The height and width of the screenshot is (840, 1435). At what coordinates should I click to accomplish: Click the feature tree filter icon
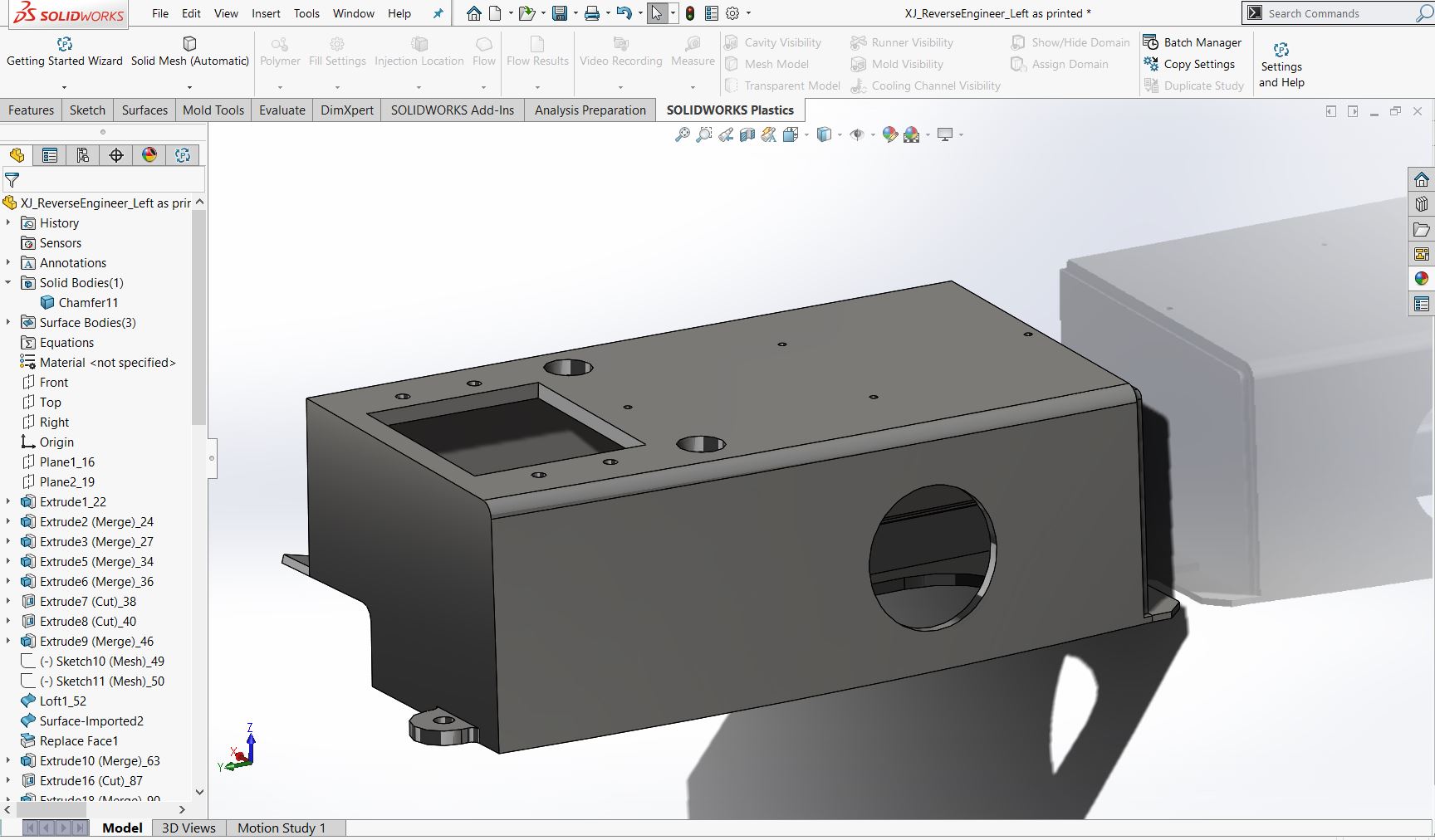tap(12, 179)
